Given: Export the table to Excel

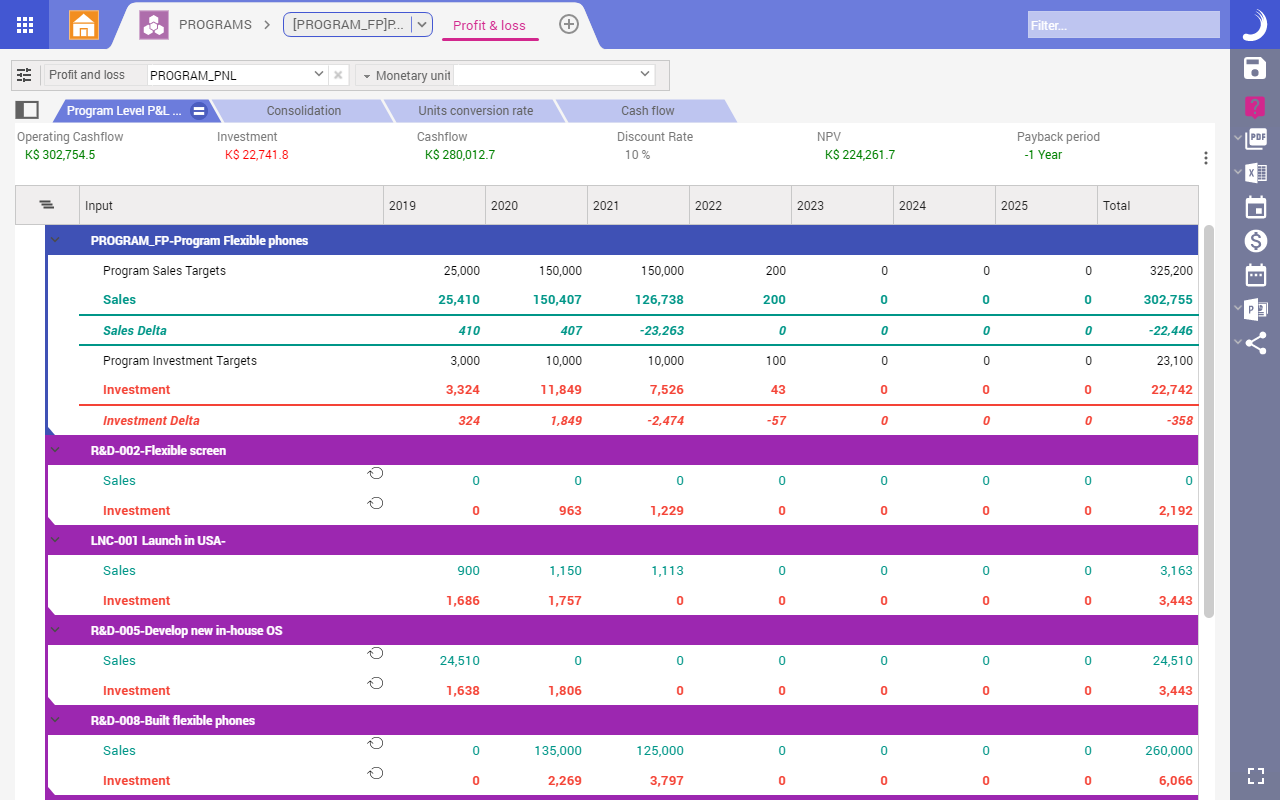Looking at the screenshot, I should (1258, 172).
